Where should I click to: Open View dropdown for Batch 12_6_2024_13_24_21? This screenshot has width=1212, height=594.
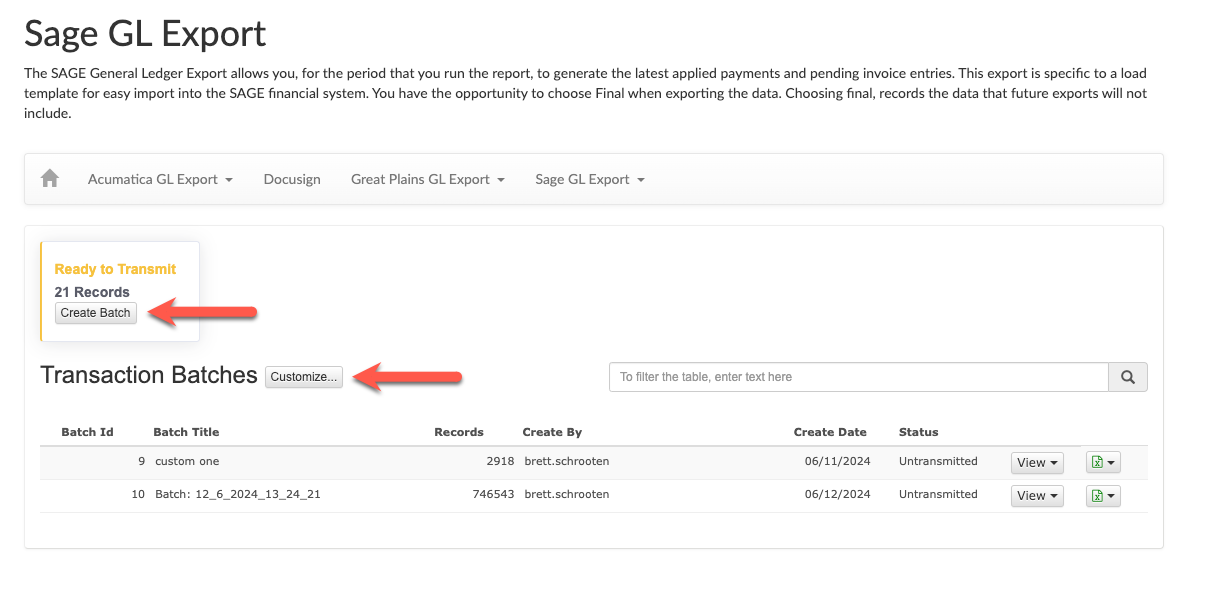click(x=1037, y=496)
